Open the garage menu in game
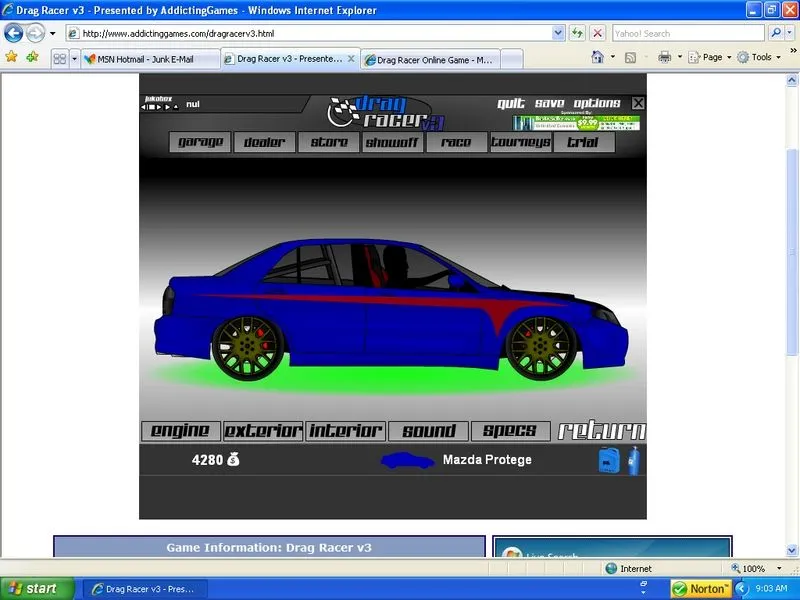Image resolution: width=800 pixels, height=600 pixels. click(x=201, y=142)
